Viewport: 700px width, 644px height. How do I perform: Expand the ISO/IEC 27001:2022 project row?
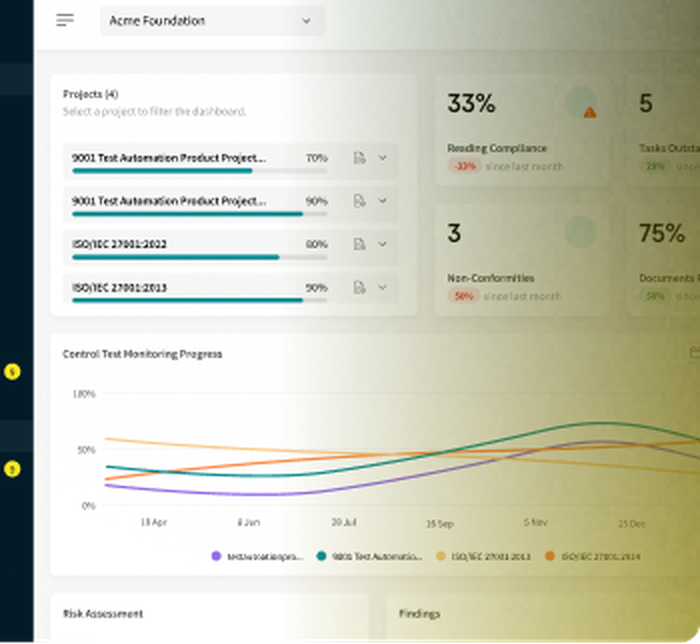pyautogui.click(x=383, y=244)
